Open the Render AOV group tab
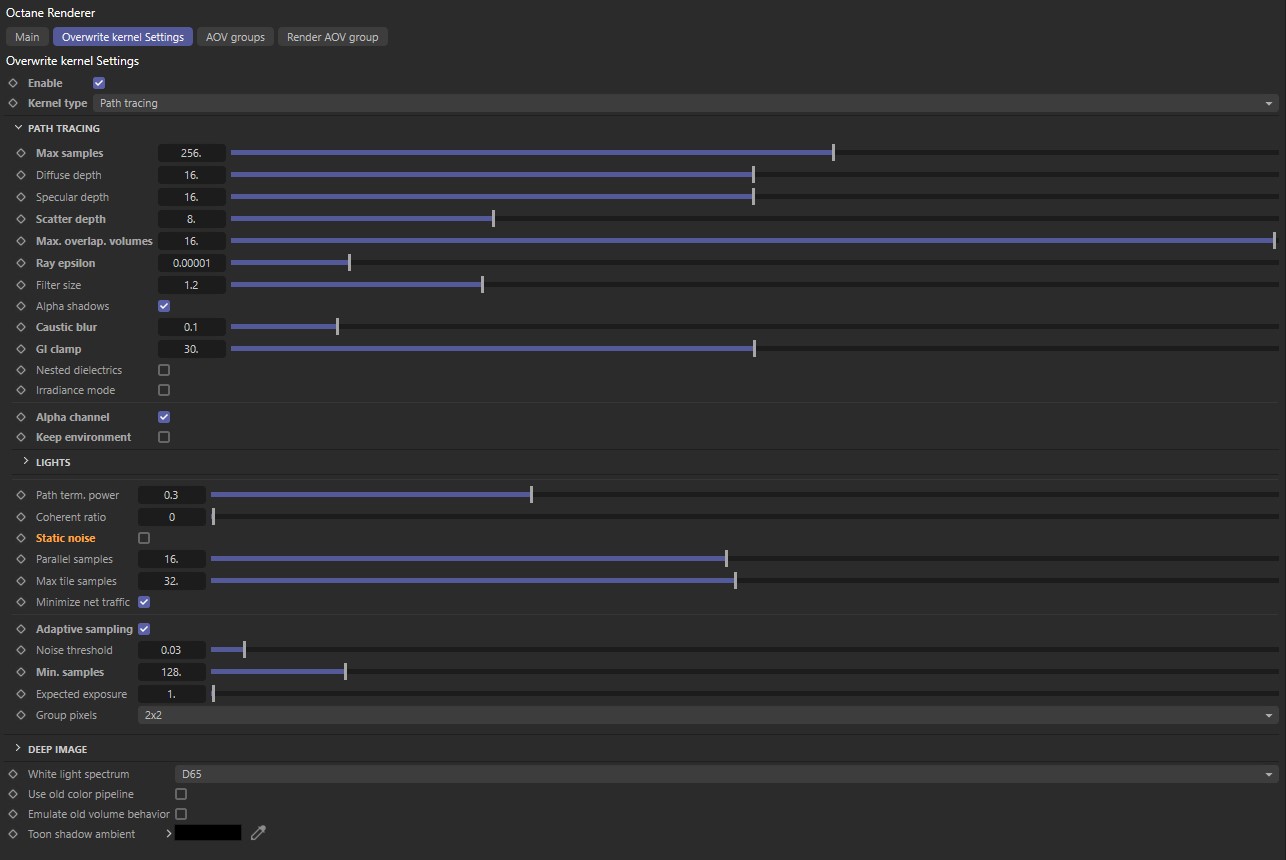 [x=333, y=37]
